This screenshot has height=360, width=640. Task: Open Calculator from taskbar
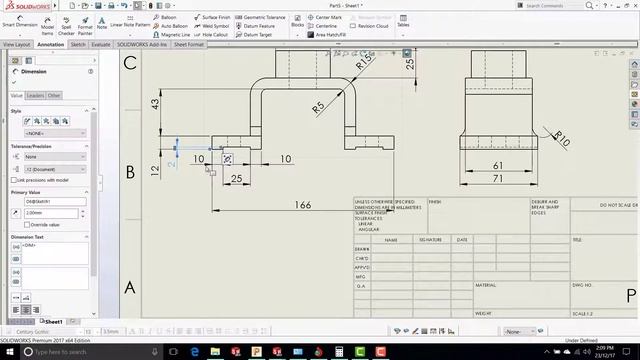point(339,351)
